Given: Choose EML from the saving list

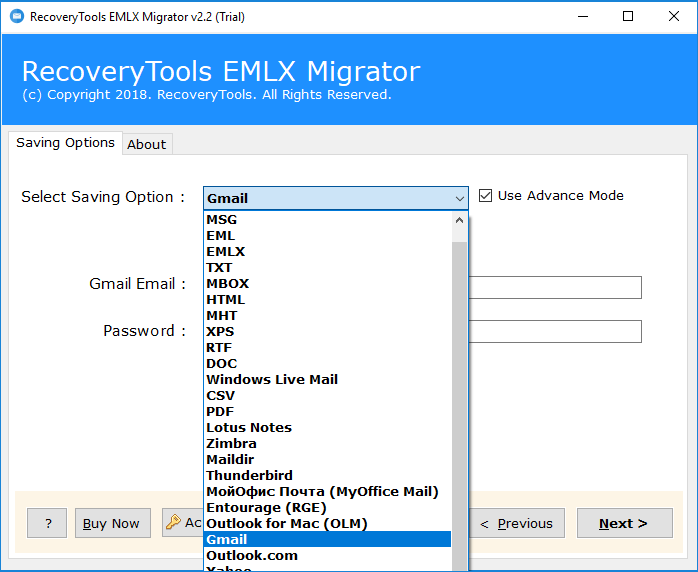Looking at the screenshot, I should coord(328,235).
